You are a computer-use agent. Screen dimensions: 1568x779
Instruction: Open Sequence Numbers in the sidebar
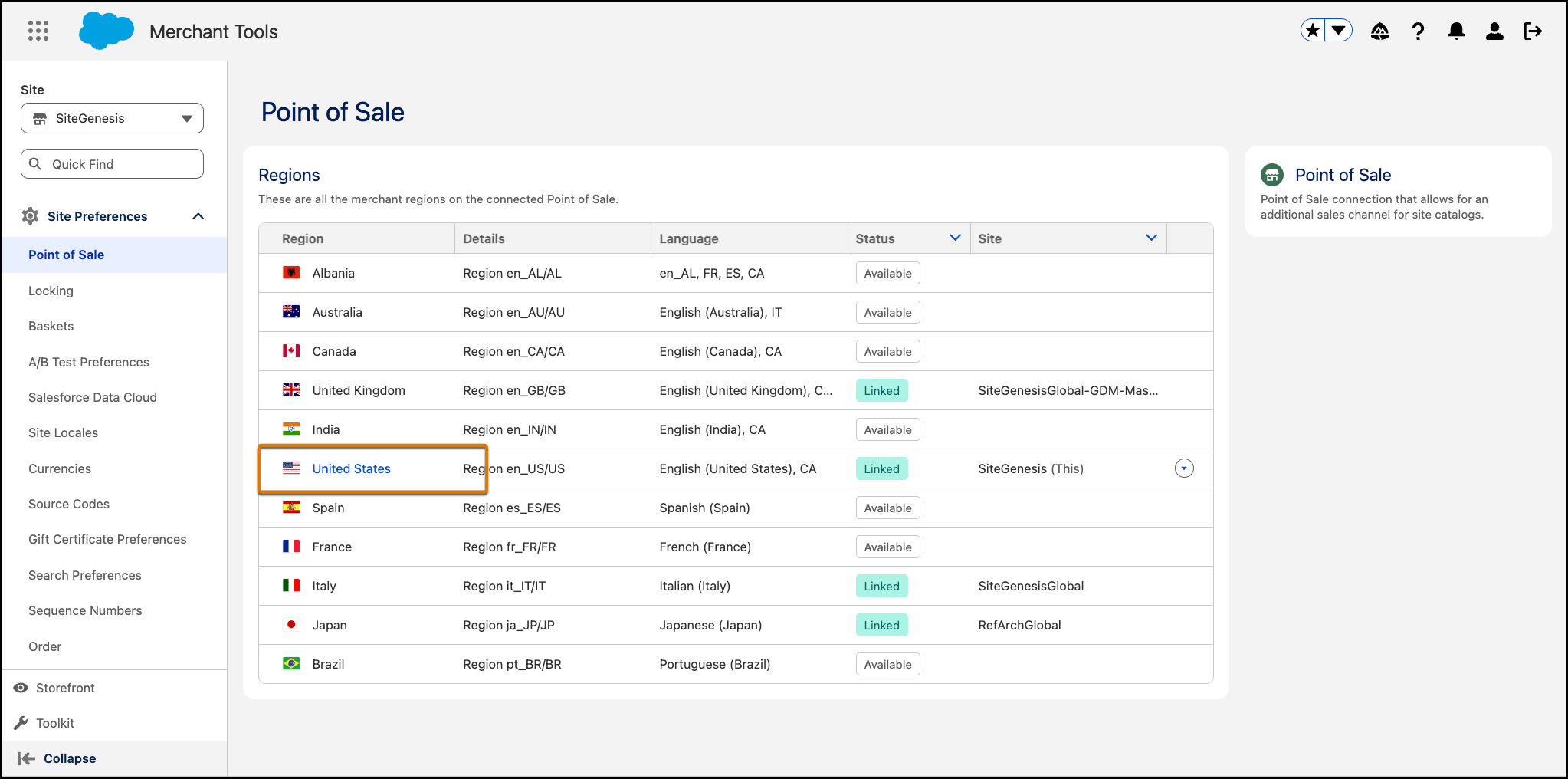(85, 610)
